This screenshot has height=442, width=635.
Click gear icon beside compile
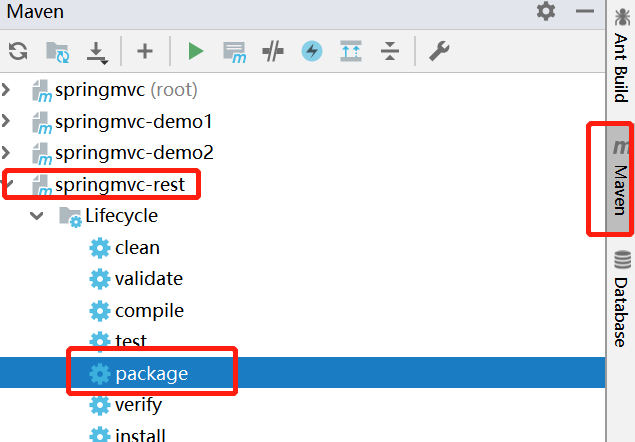100,311
